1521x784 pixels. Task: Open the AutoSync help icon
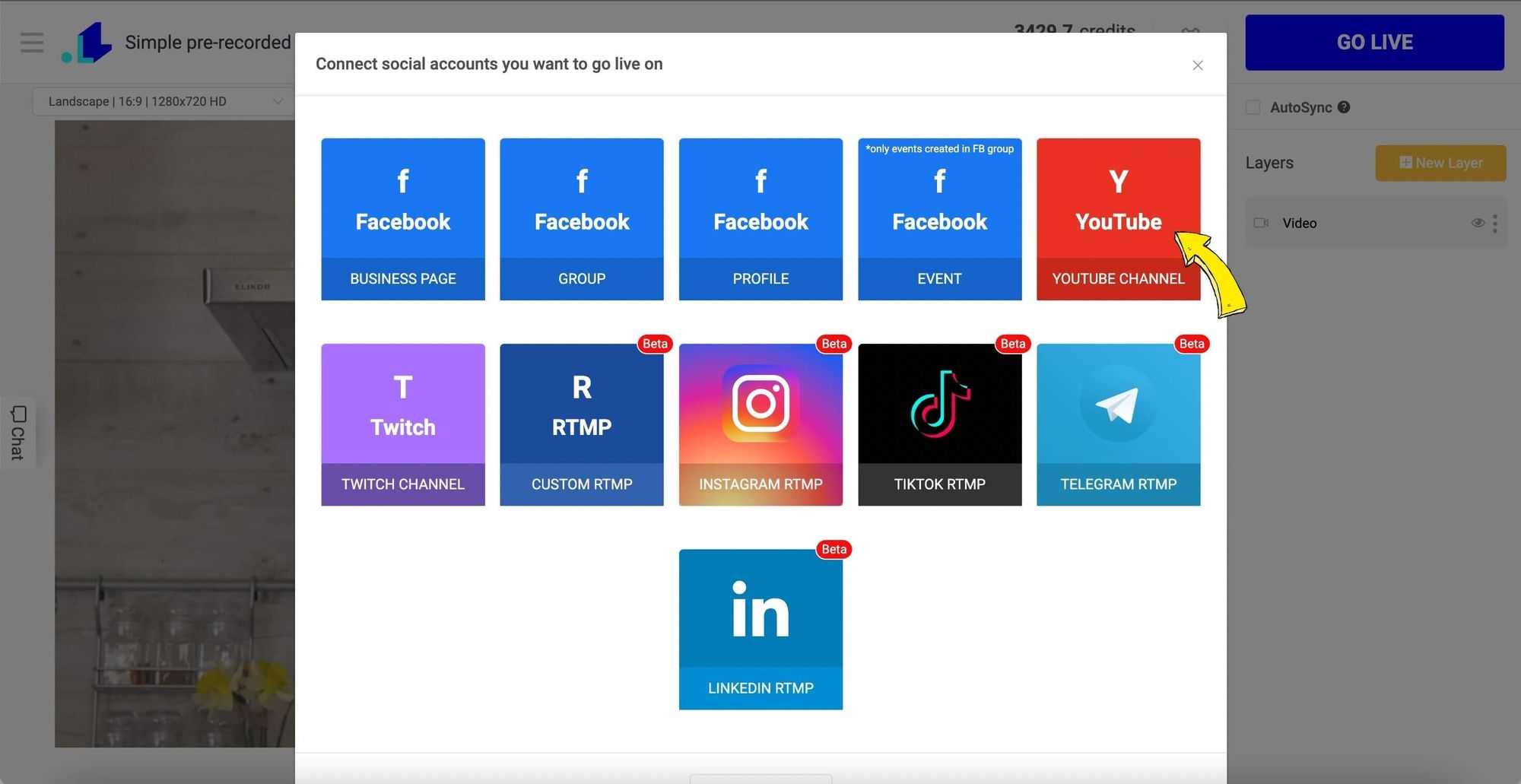pyautogui.click(x=1344, y=107)
